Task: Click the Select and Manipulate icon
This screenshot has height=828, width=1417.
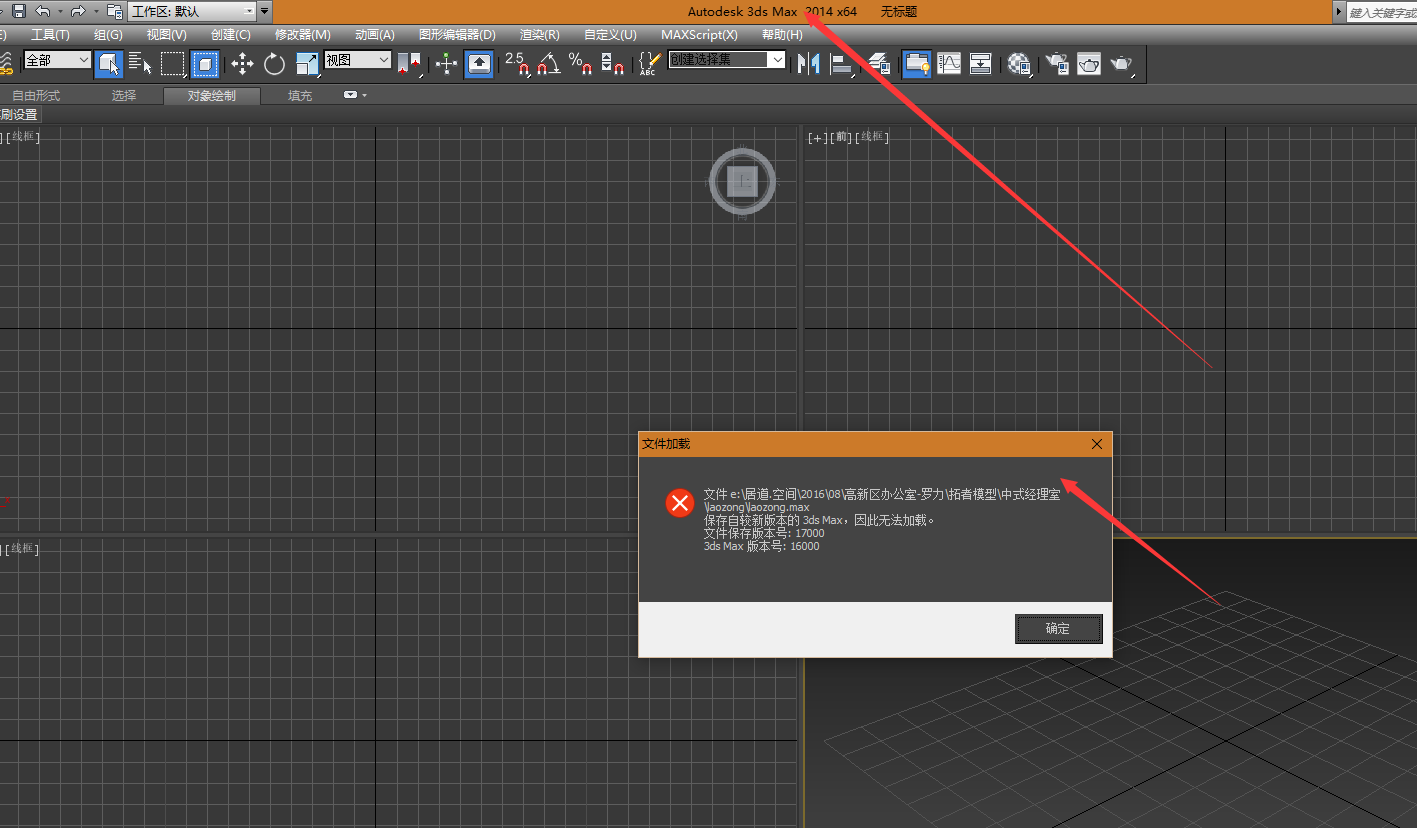Action: click(447, 64)
